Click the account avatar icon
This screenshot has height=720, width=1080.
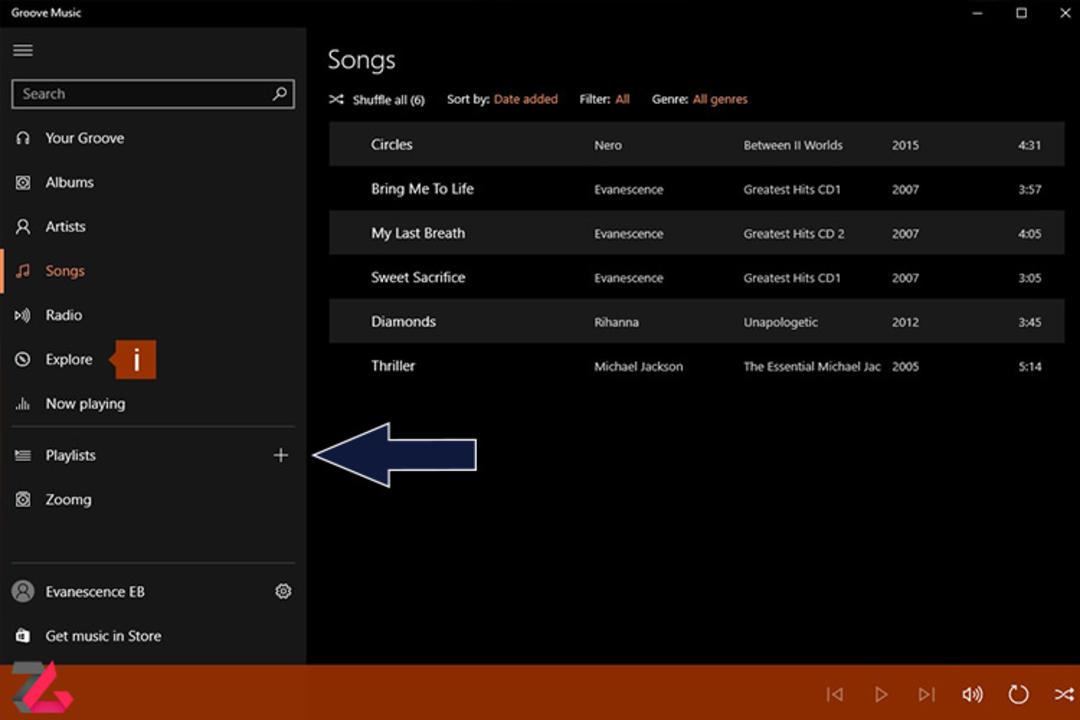coord(23,591)
